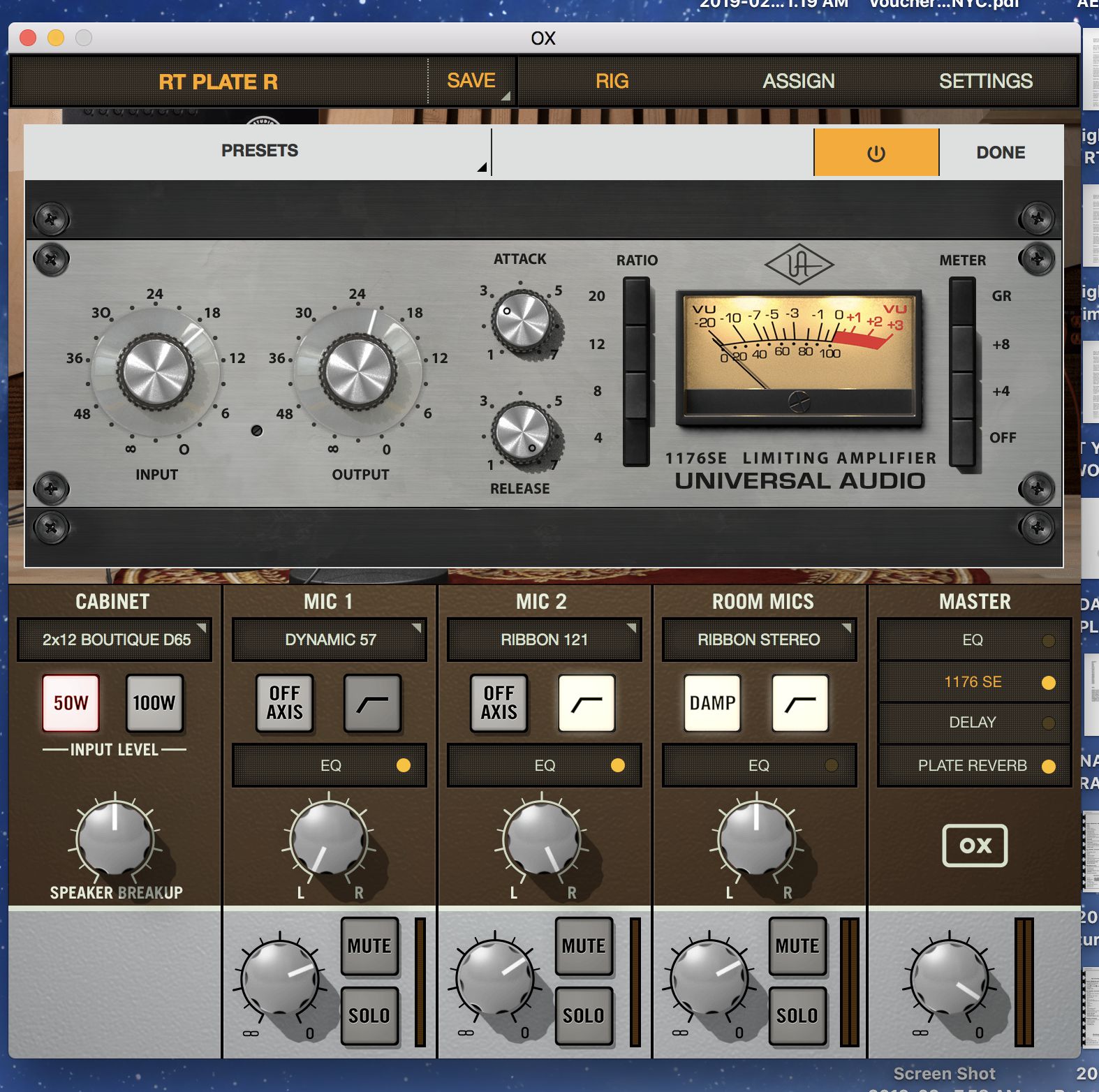The height and width of the screenshot is (1092, 1099).
Task: Click the red close window button
Action: click(28, 38)
